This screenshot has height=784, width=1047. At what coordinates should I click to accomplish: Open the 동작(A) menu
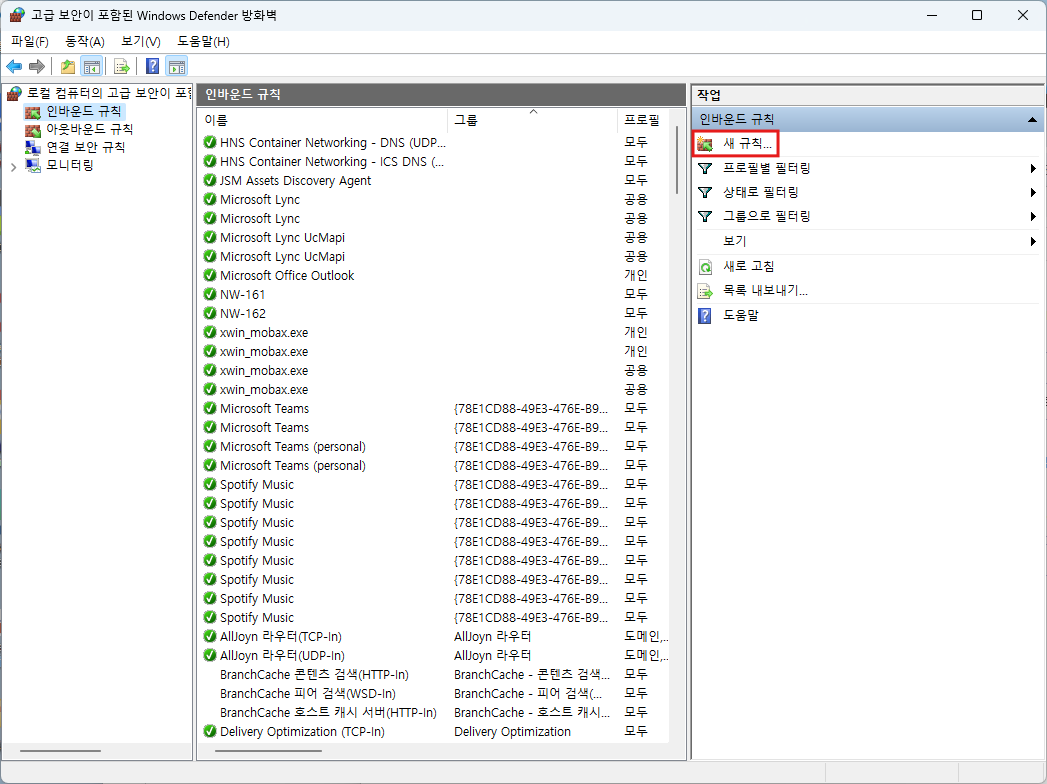tap(85, 41)
